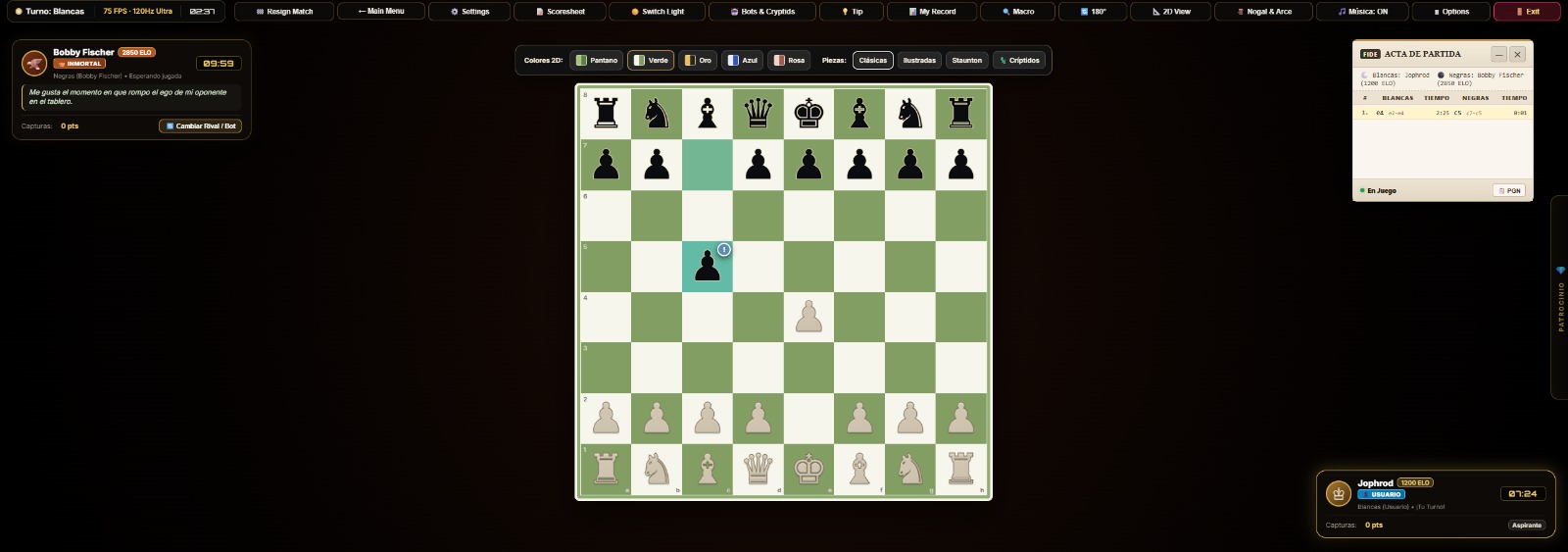Viewport: 1568px width, 552px height.
Task: Choose the Verde board color
Action: point(651,60)
